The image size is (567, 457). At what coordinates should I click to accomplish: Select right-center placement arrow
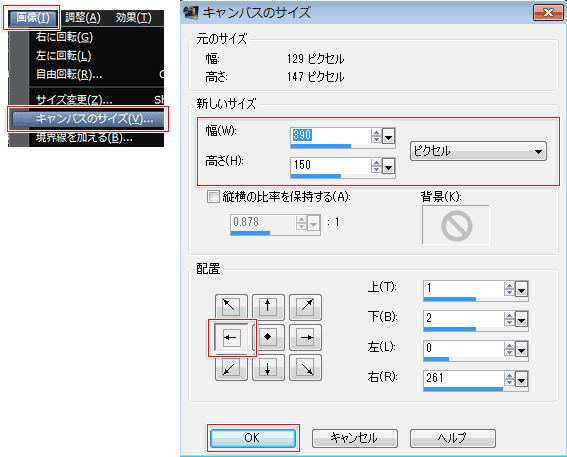305,337
